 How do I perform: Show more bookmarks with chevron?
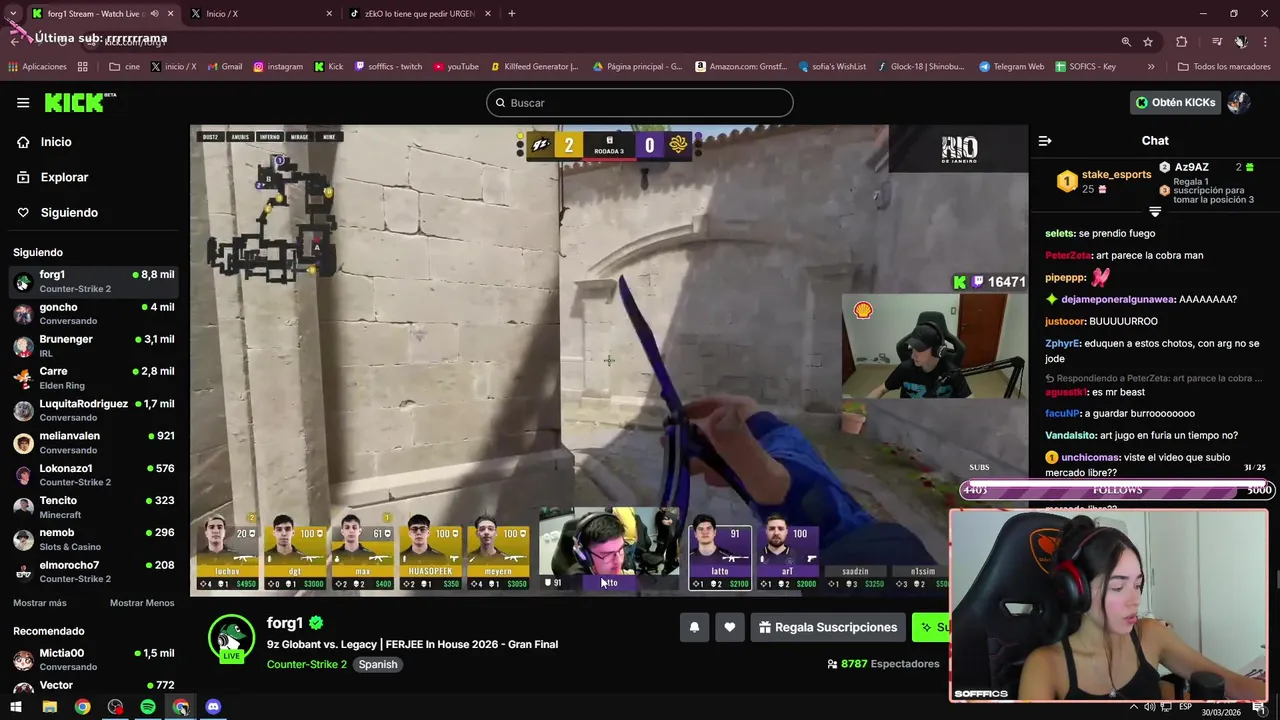1151,67
